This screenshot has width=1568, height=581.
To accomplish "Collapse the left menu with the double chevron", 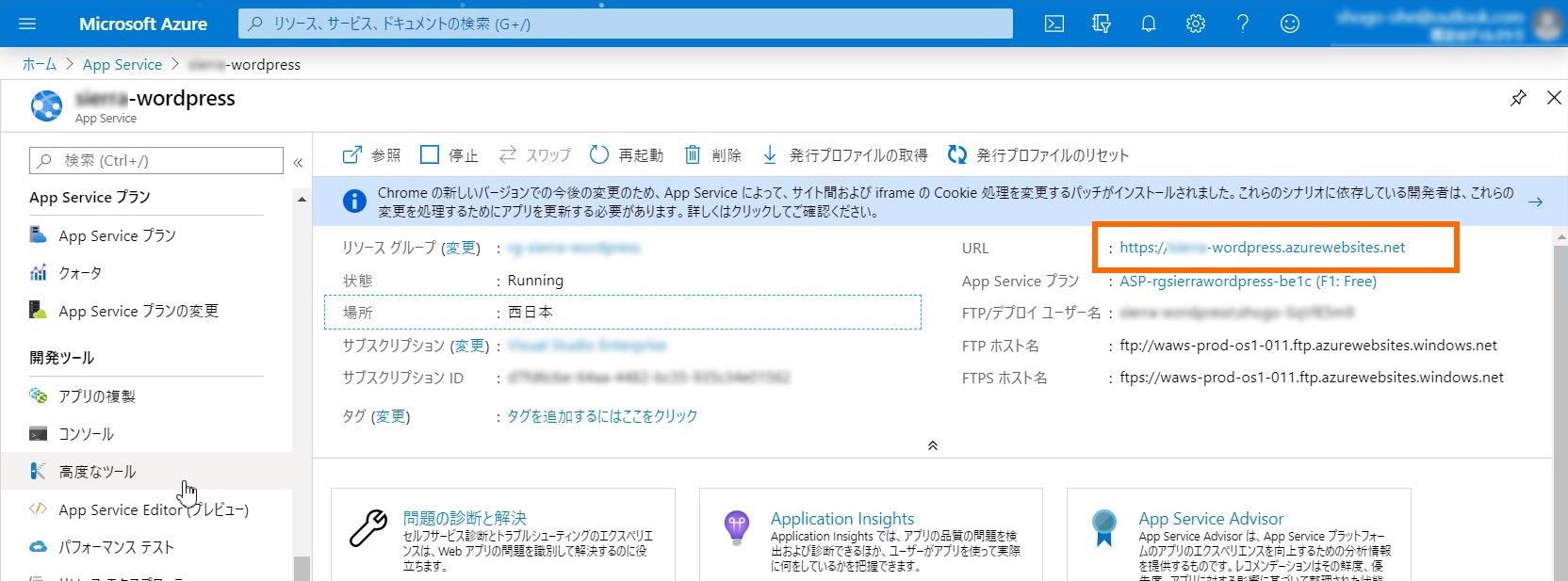I will pos(298,162).
